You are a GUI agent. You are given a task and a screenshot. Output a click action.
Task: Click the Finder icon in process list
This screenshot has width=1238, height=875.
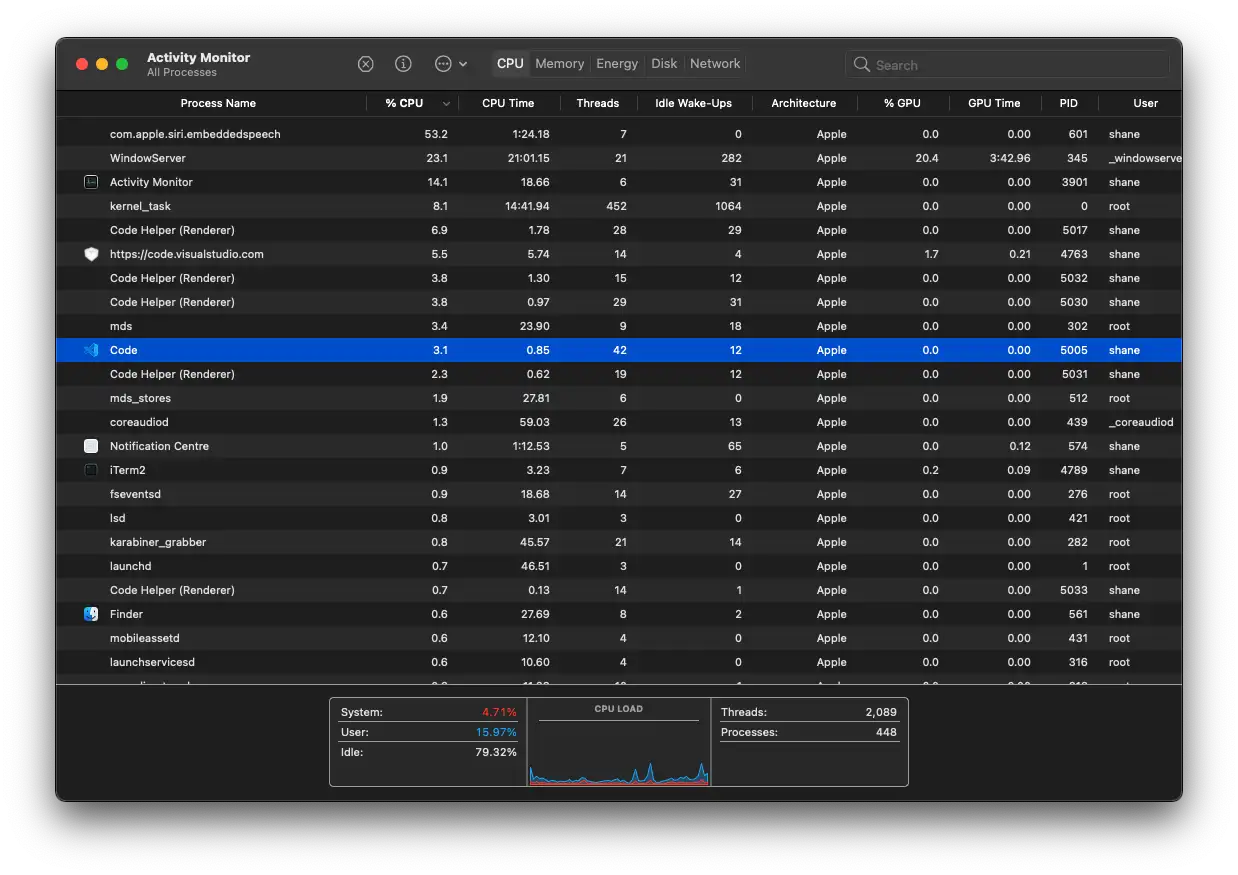[91, 614]
